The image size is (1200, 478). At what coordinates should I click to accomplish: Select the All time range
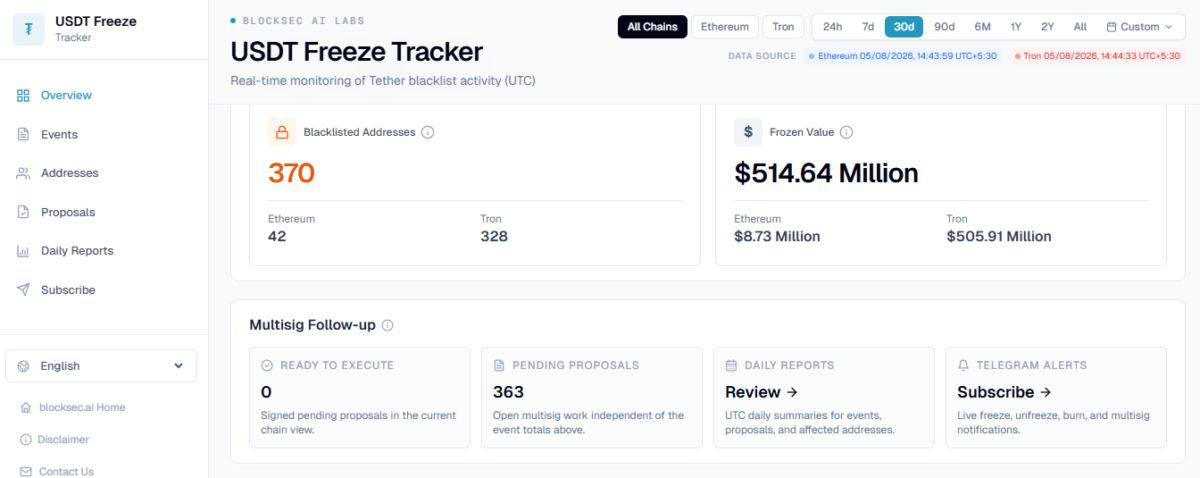click(x=1080, y=27)
